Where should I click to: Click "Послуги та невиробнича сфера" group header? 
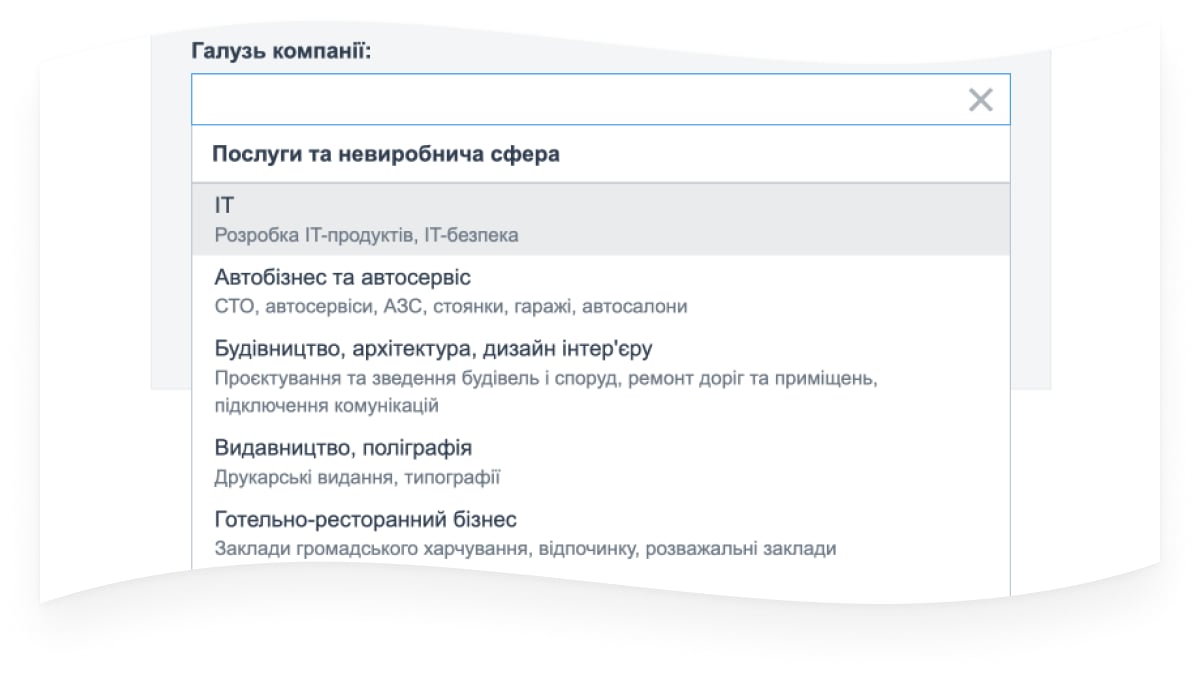[386, 155]
